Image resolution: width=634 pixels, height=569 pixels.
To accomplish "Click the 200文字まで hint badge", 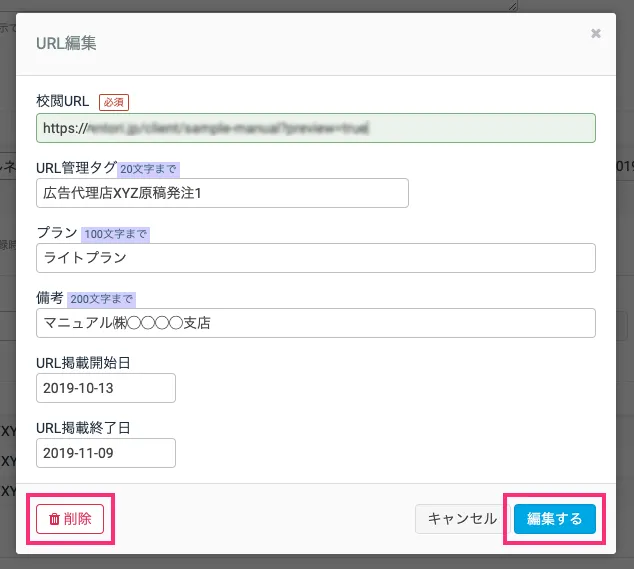I will pos(101,299).
